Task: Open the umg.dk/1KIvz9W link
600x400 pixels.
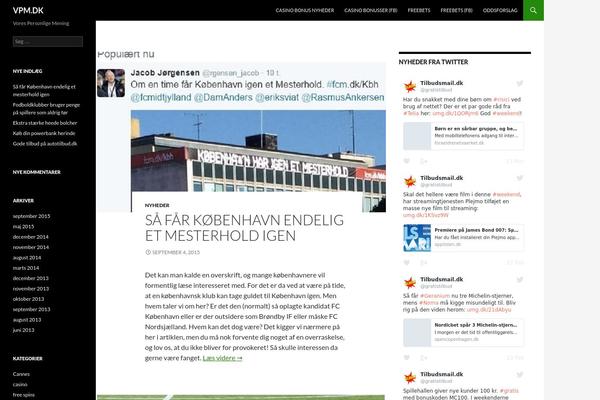Action: (x=426, y=215)
